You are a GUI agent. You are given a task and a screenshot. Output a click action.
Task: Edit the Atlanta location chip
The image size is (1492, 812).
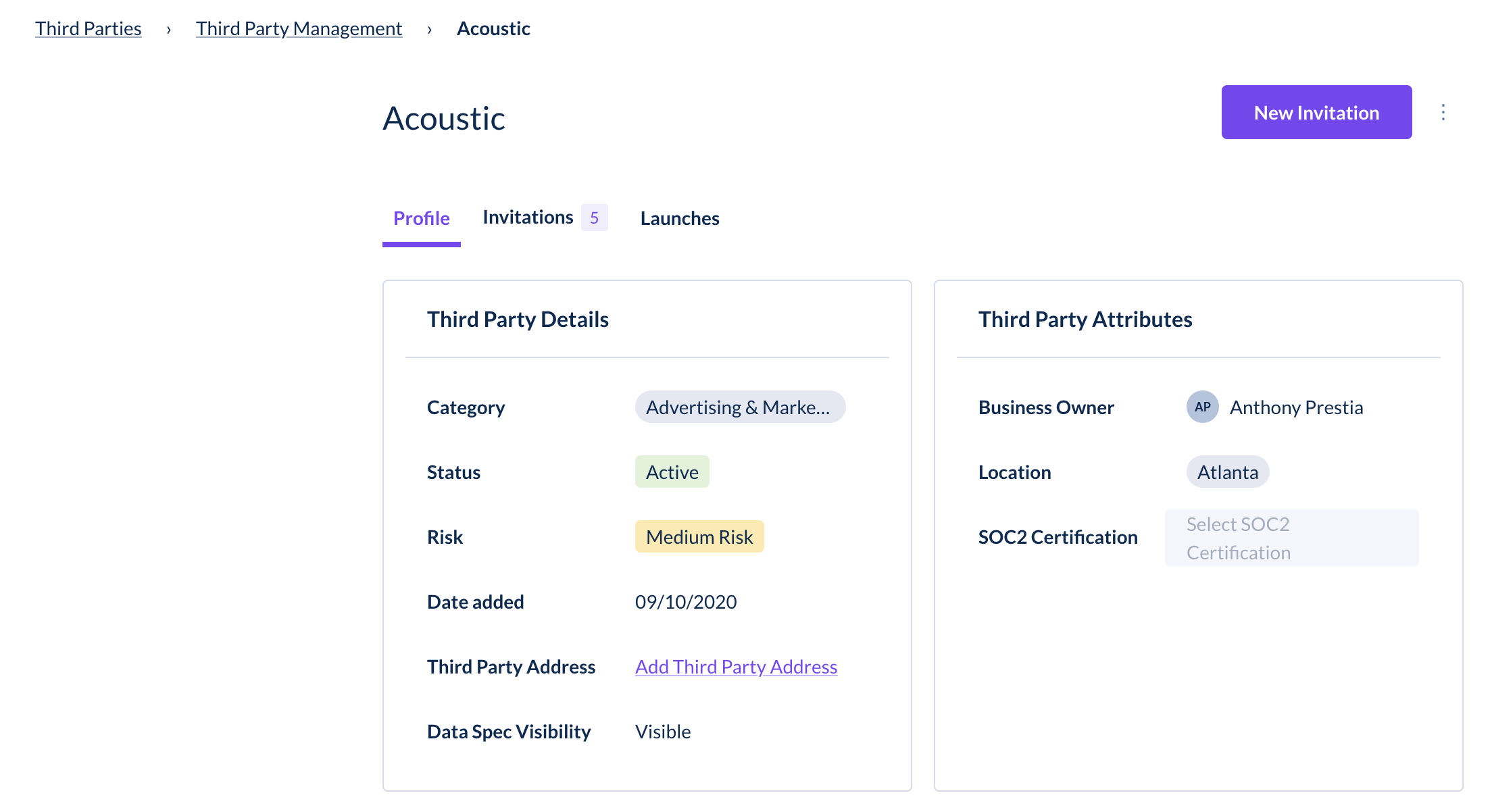(1227, 472)
